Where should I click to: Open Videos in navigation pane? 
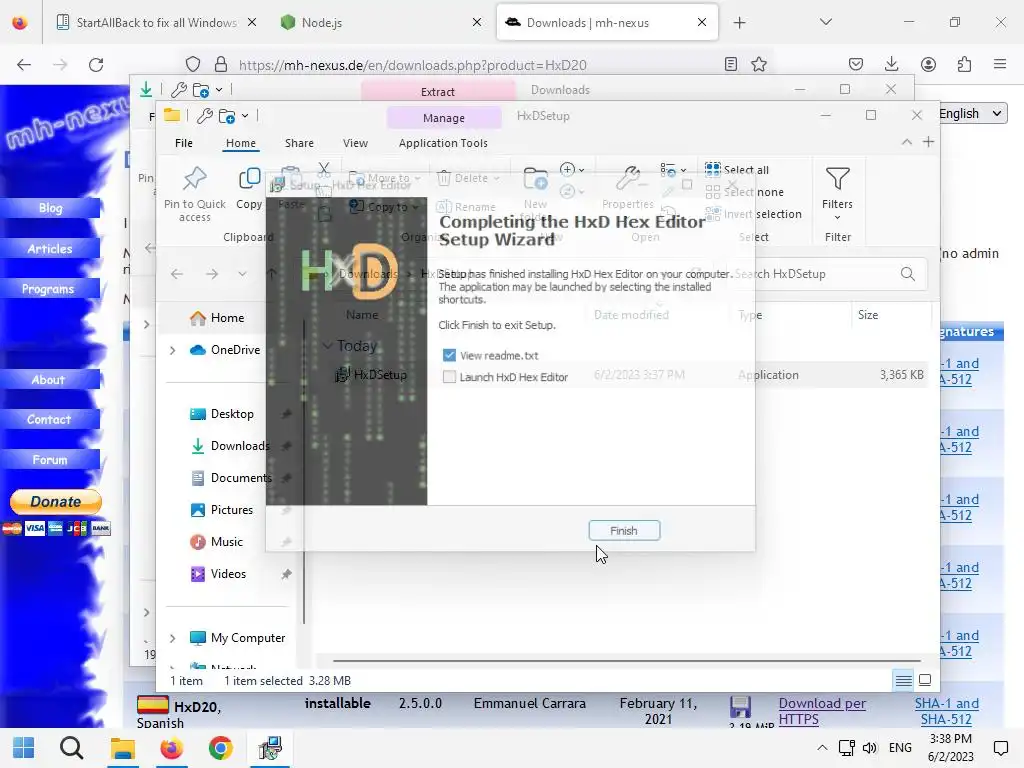pyautogui.click(x=218, y=574)
